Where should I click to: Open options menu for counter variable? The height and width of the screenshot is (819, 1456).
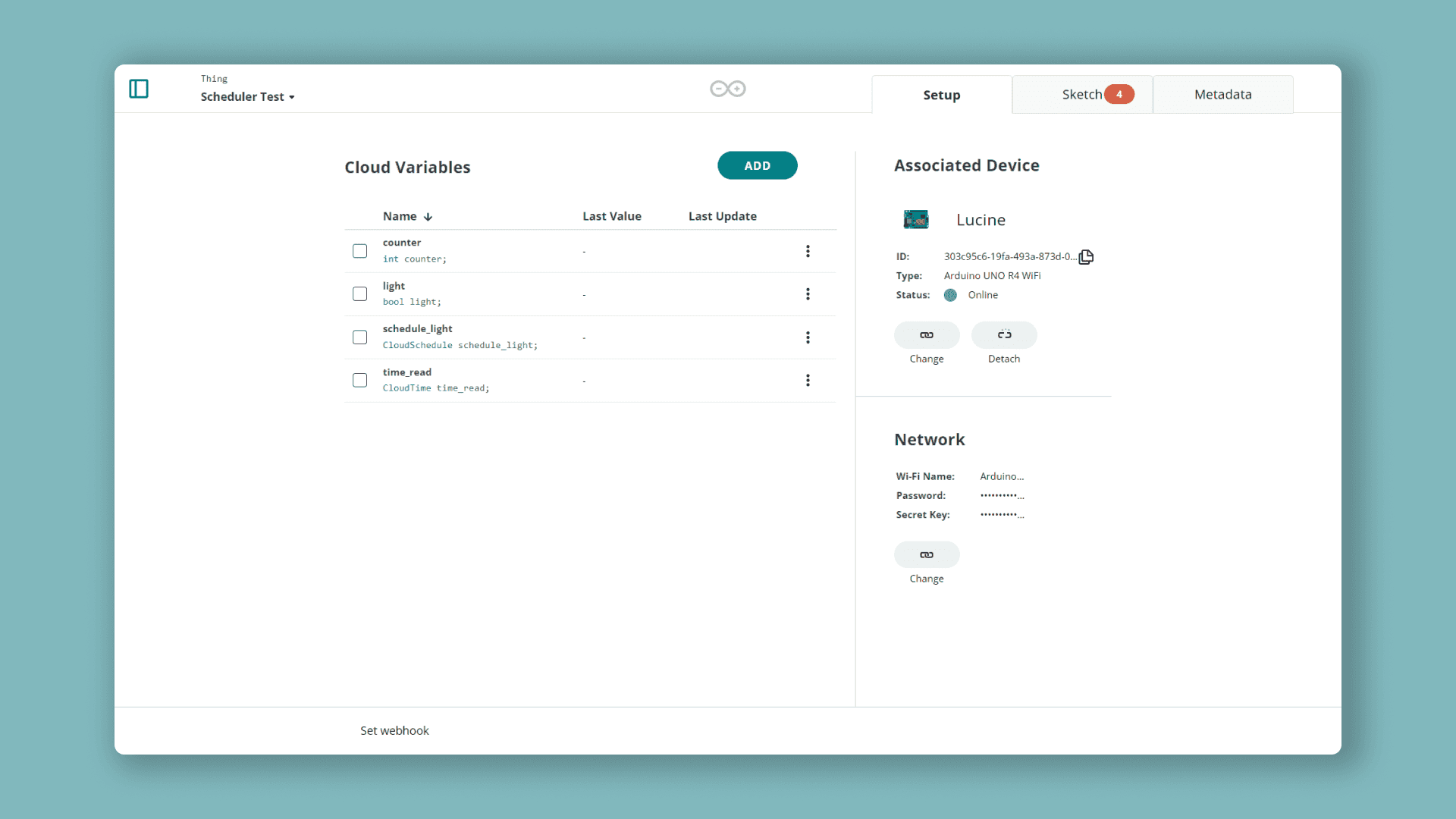pyautogui.click(x=808, y=251)
